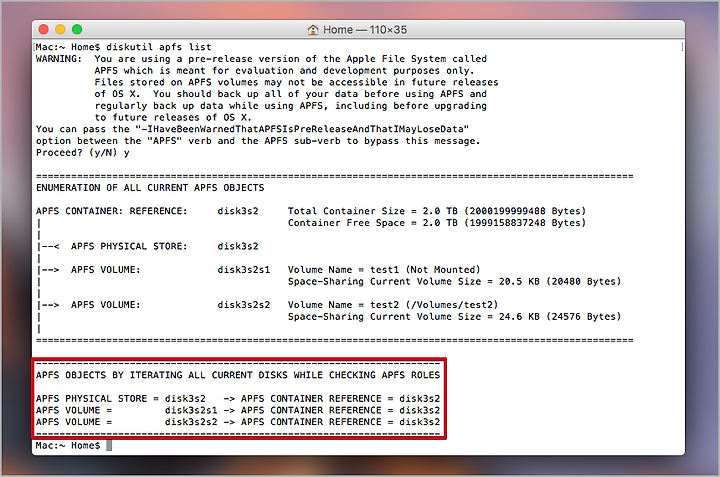
Task: Click the "WARNING:" label
Action: tap(59, 59)
